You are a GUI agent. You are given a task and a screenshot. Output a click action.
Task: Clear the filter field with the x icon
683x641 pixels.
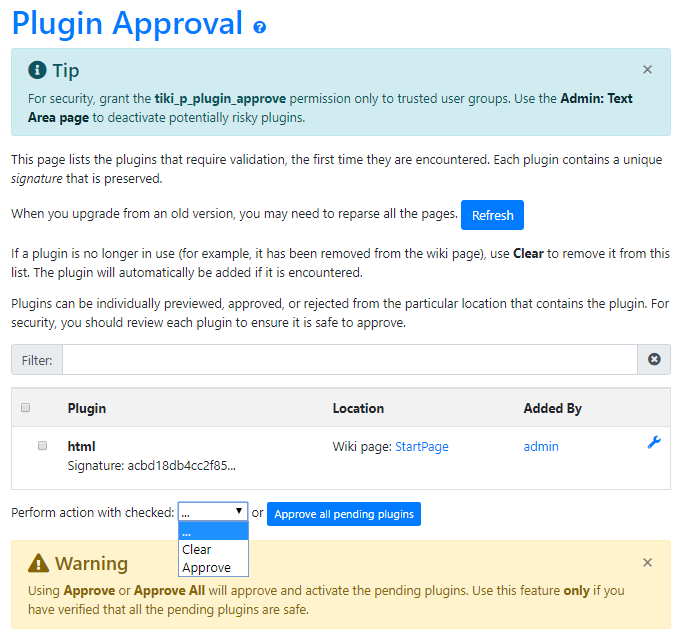click(x=654, y=359)
